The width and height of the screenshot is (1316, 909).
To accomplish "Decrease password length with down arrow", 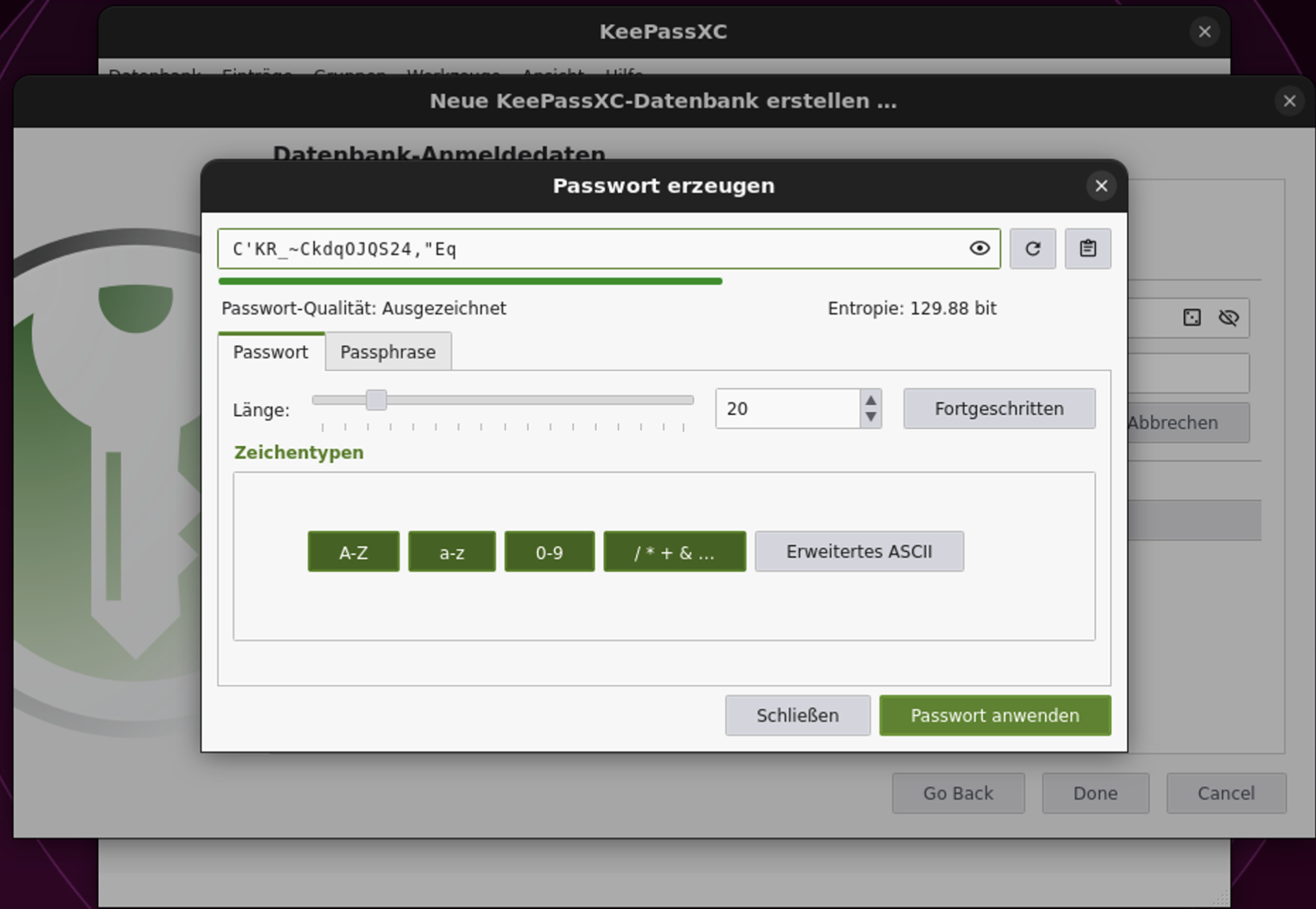I will pos(871,417).
